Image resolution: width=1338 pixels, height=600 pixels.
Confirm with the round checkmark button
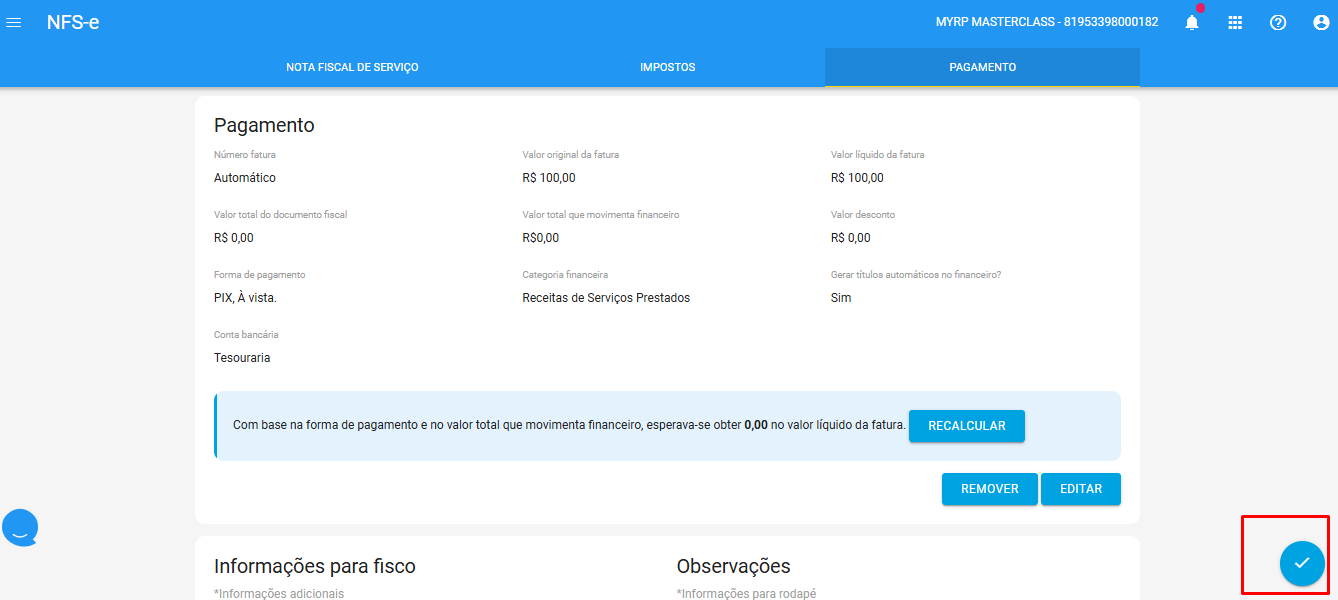point(1302,563)
